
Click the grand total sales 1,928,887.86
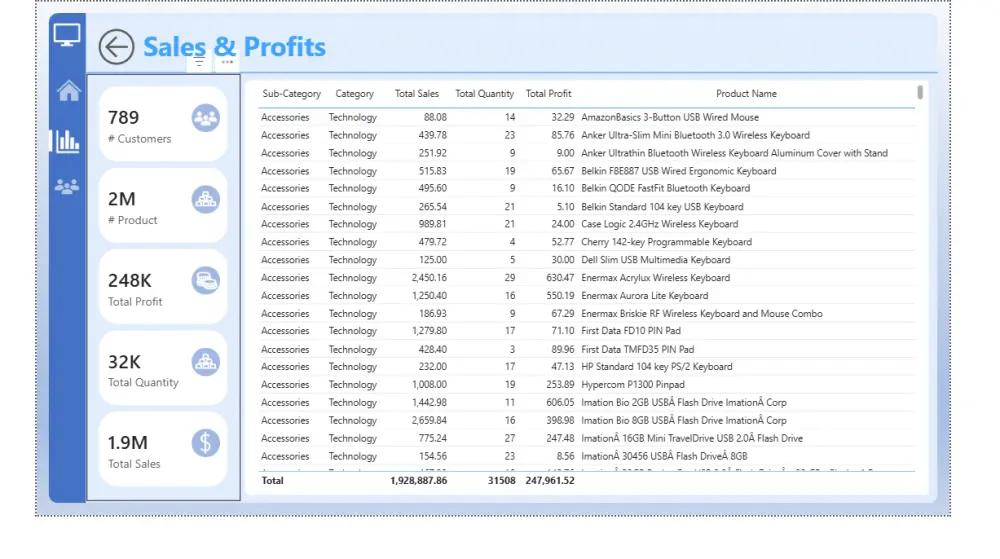(x=418, y=481)
